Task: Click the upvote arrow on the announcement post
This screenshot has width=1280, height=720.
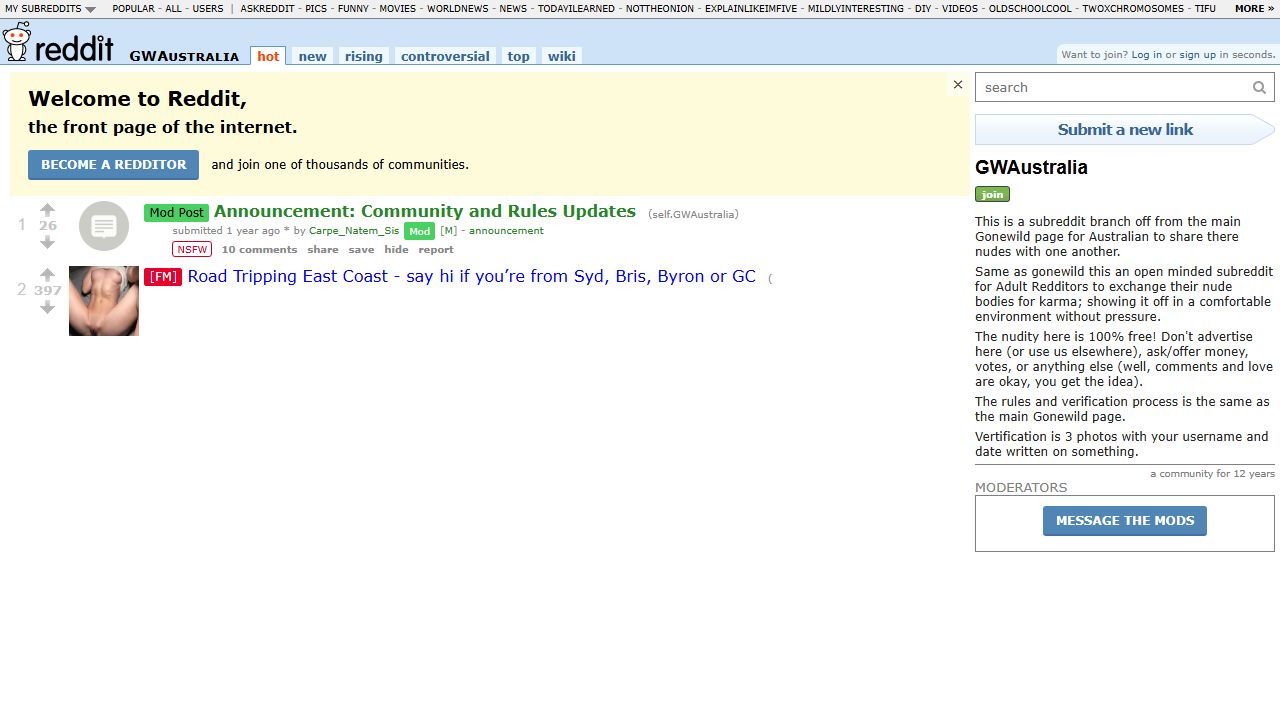Action: coord(47,209)
